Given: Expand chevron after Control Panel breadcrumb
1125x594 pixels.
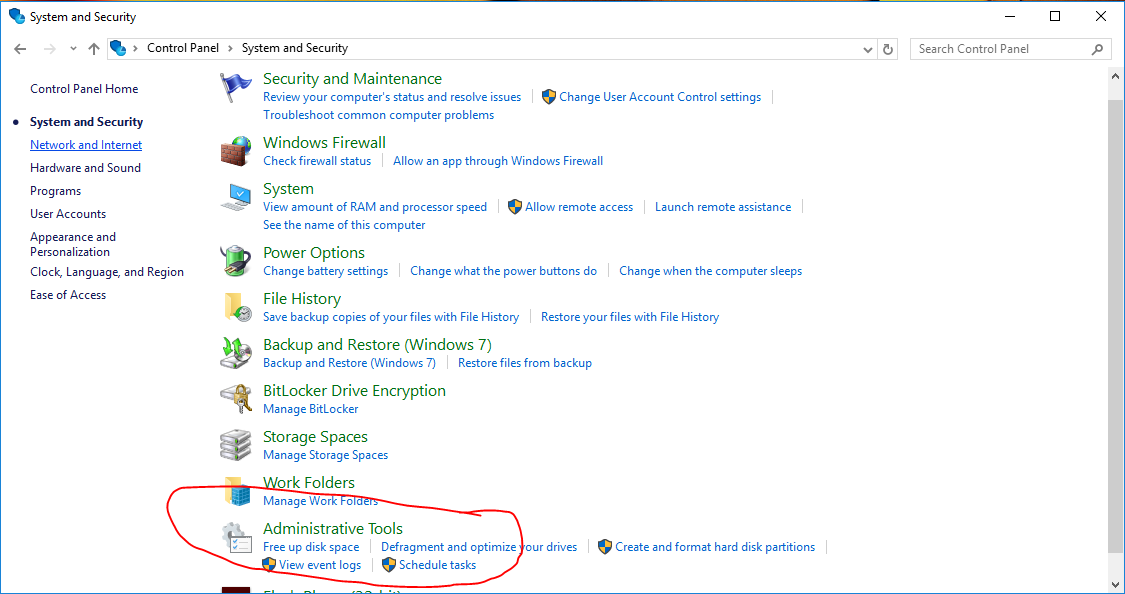Looking at the screenshot, I should click(x=230, y=48).
